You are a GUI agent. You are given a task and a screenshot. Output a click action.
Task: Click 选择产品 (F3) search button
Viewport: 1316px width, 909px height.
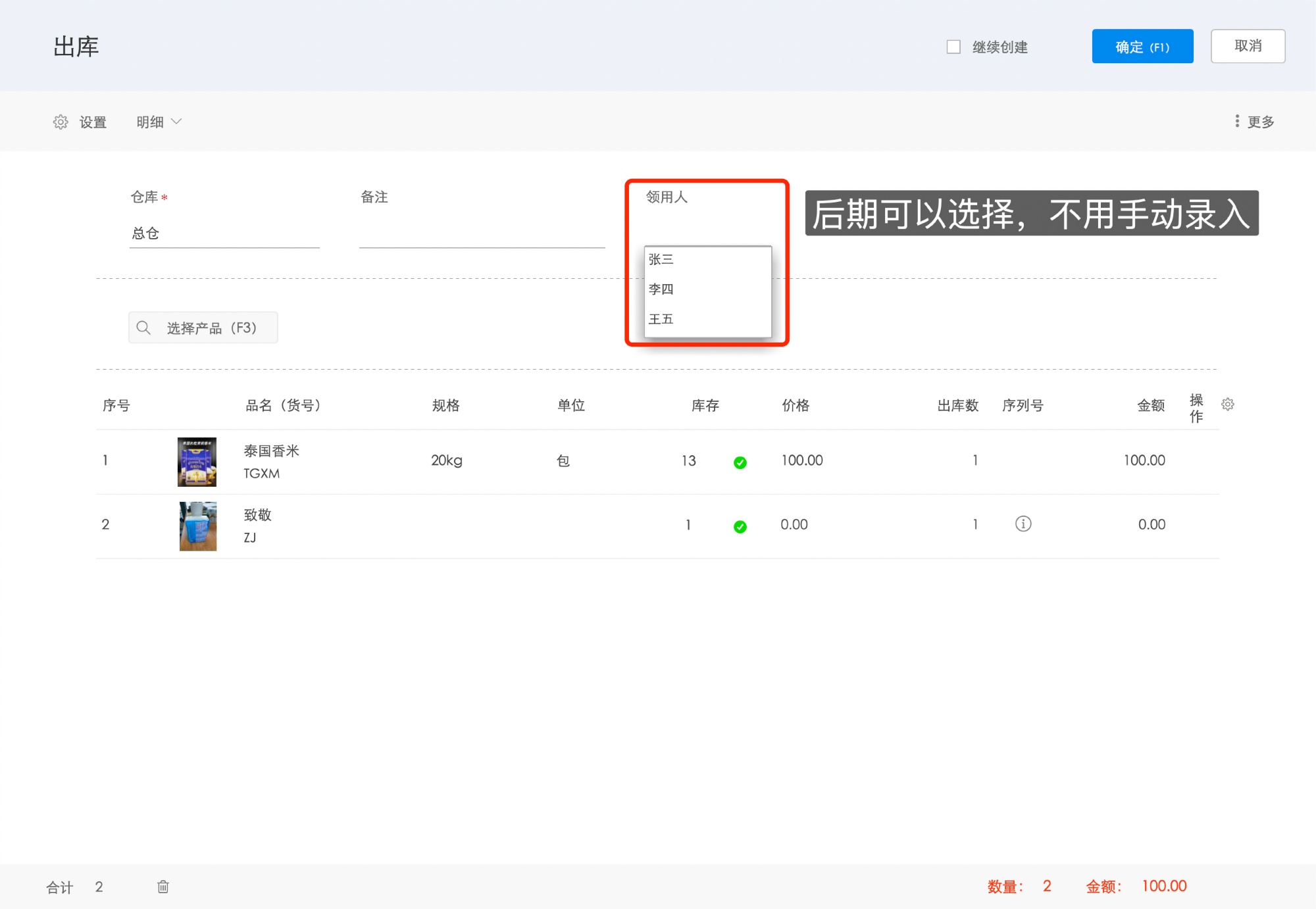203,328
